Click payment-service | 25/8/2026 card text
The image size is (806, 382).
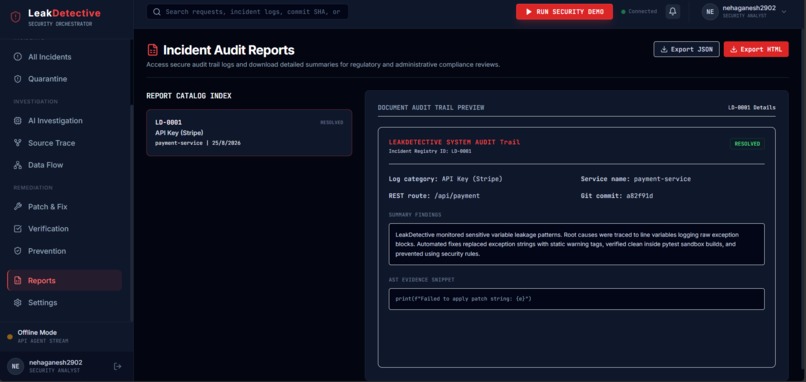[198, 143]
